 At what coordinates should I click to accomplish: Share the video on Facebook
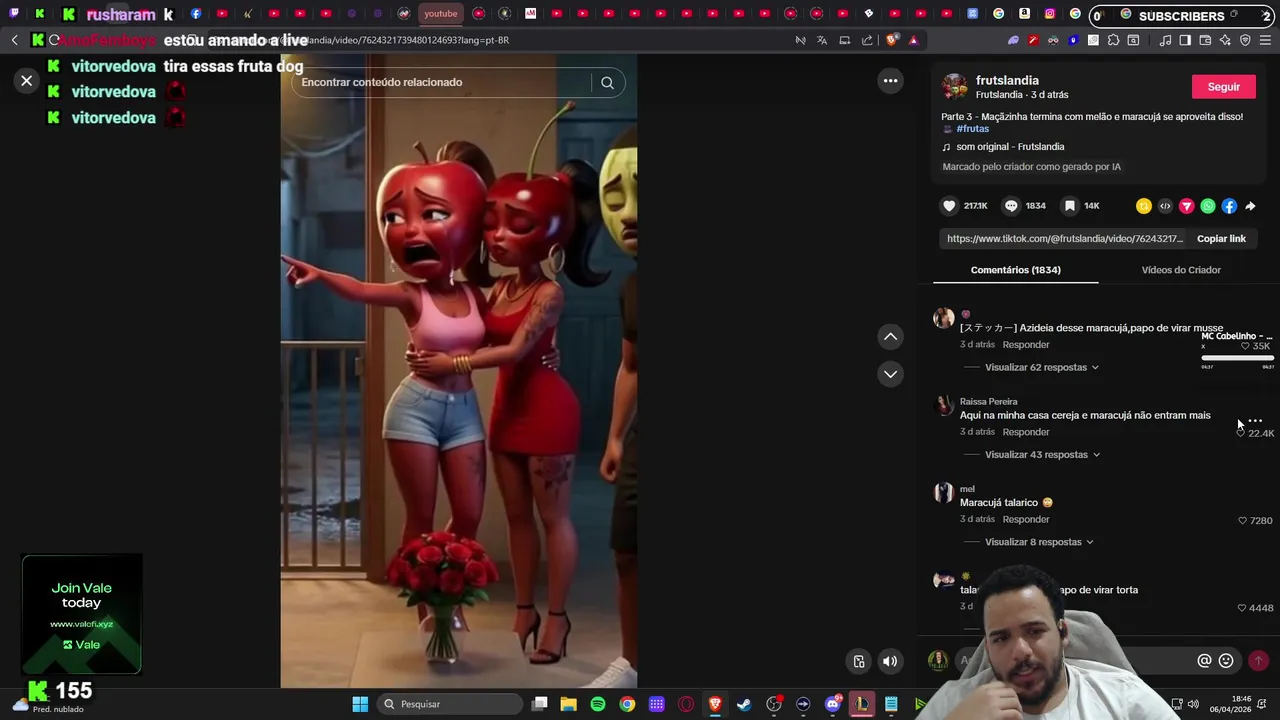point(1229,206)
